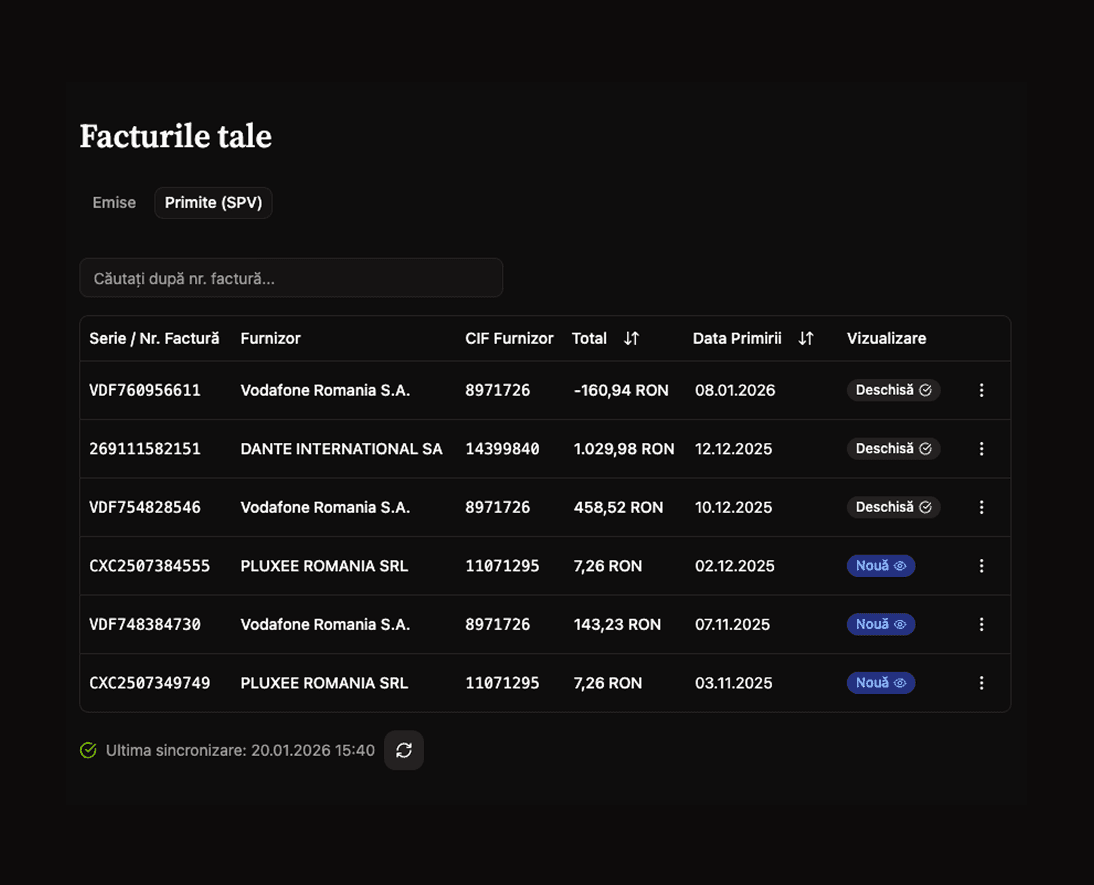
Task: Open kebab menu for invoice CXC2507384555
Action: (x=981, y=566)
